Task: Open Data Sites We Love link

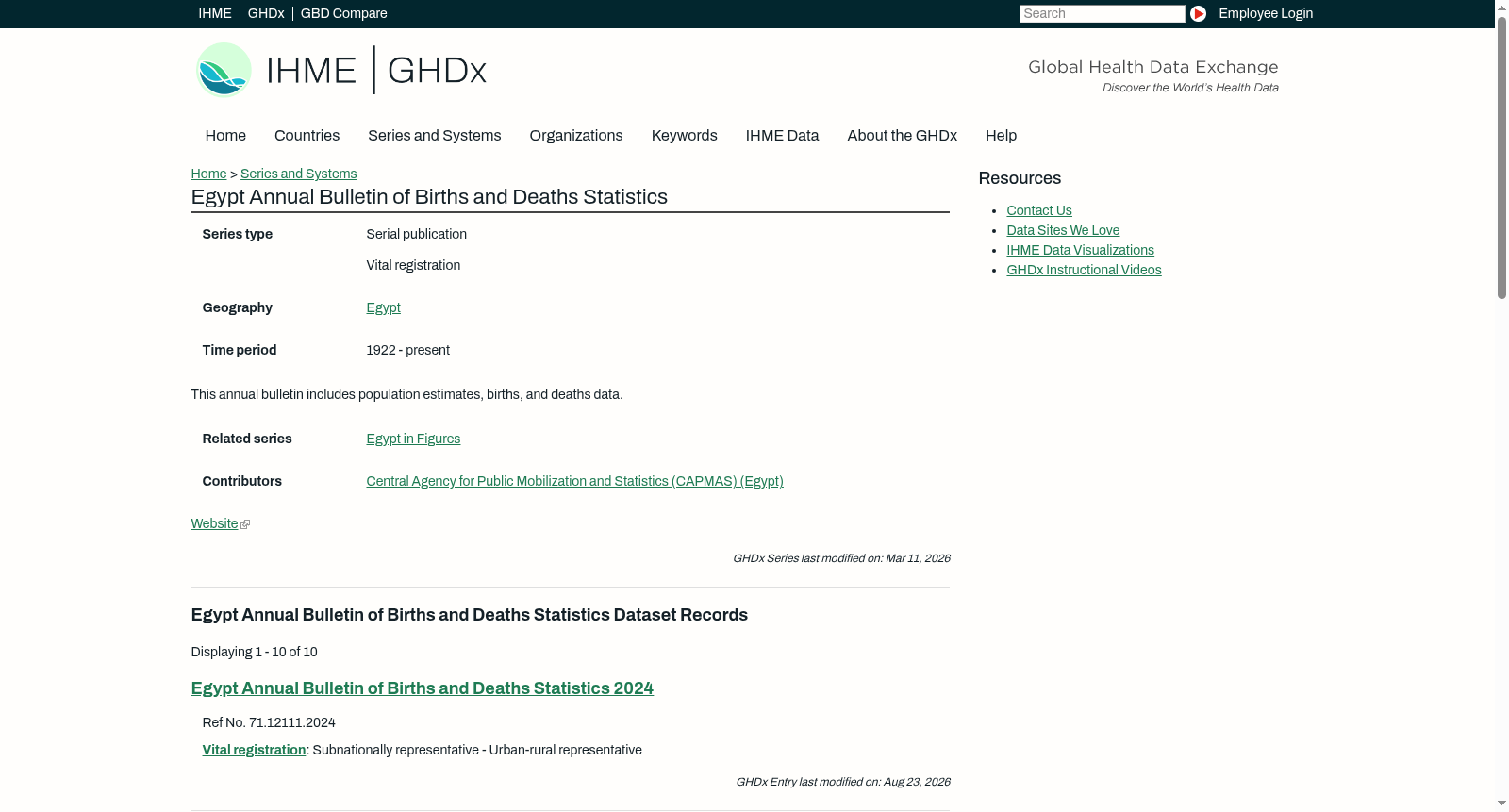Action: 1063,230
